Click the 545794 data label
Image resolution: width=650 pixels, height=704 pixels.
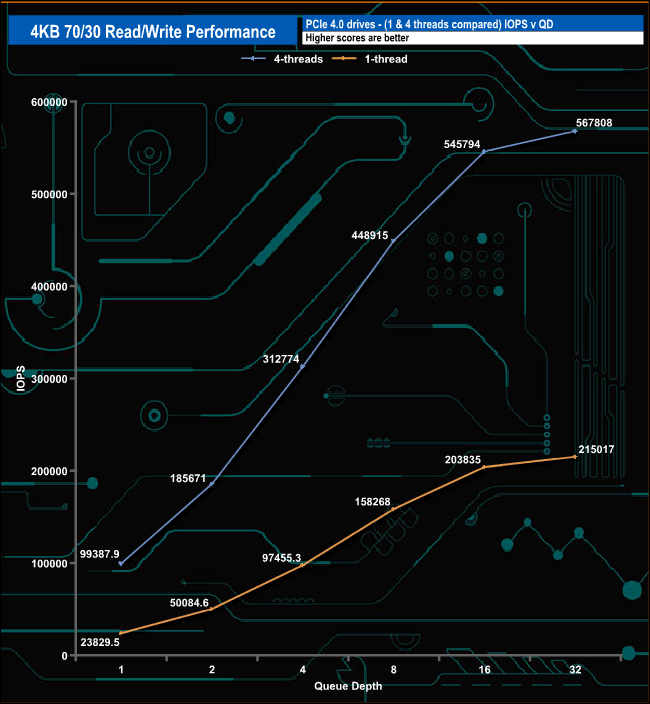462,144
